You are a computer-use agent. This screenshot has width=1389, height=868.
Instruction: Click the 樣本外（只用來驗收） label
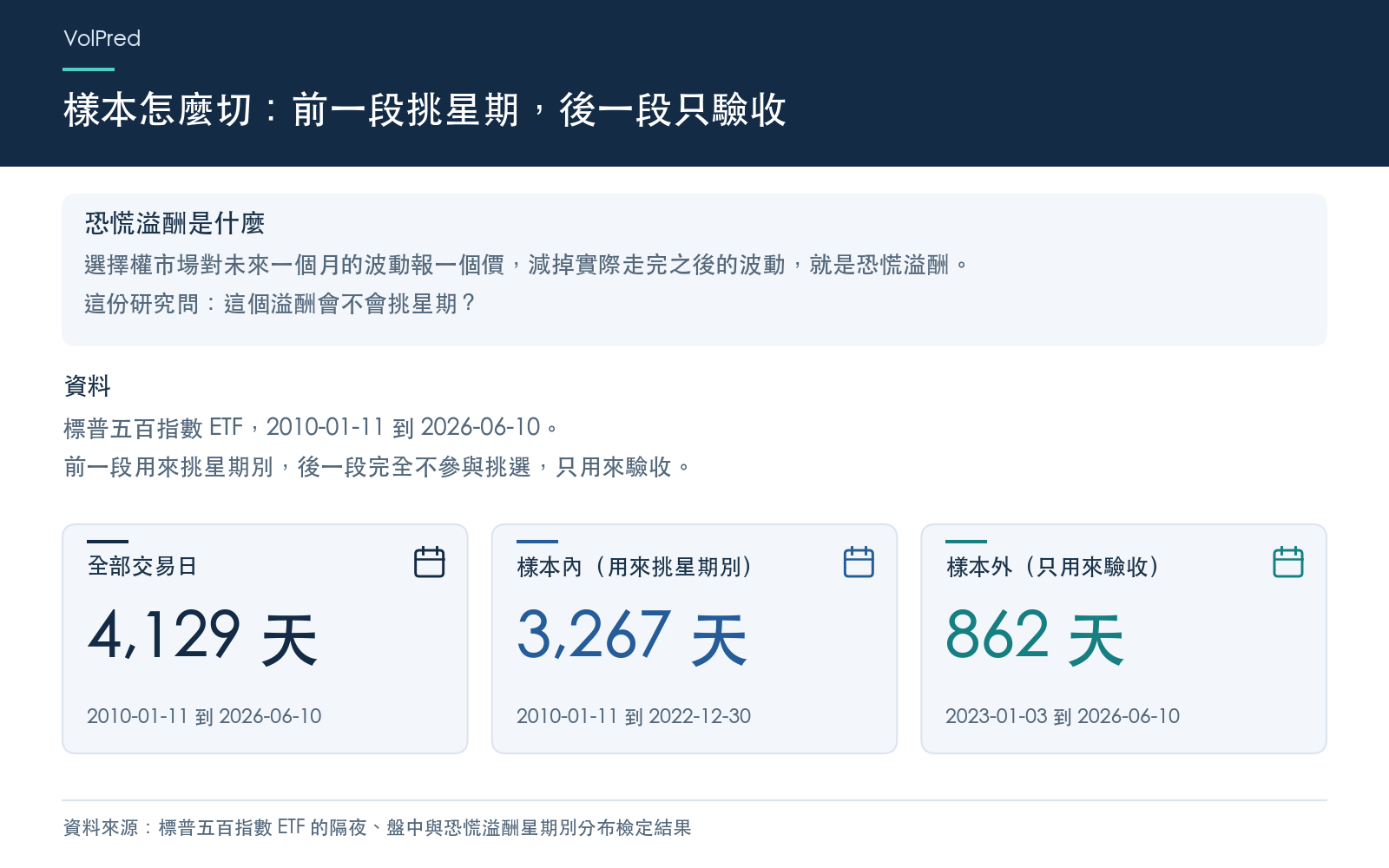point(1053,567)
